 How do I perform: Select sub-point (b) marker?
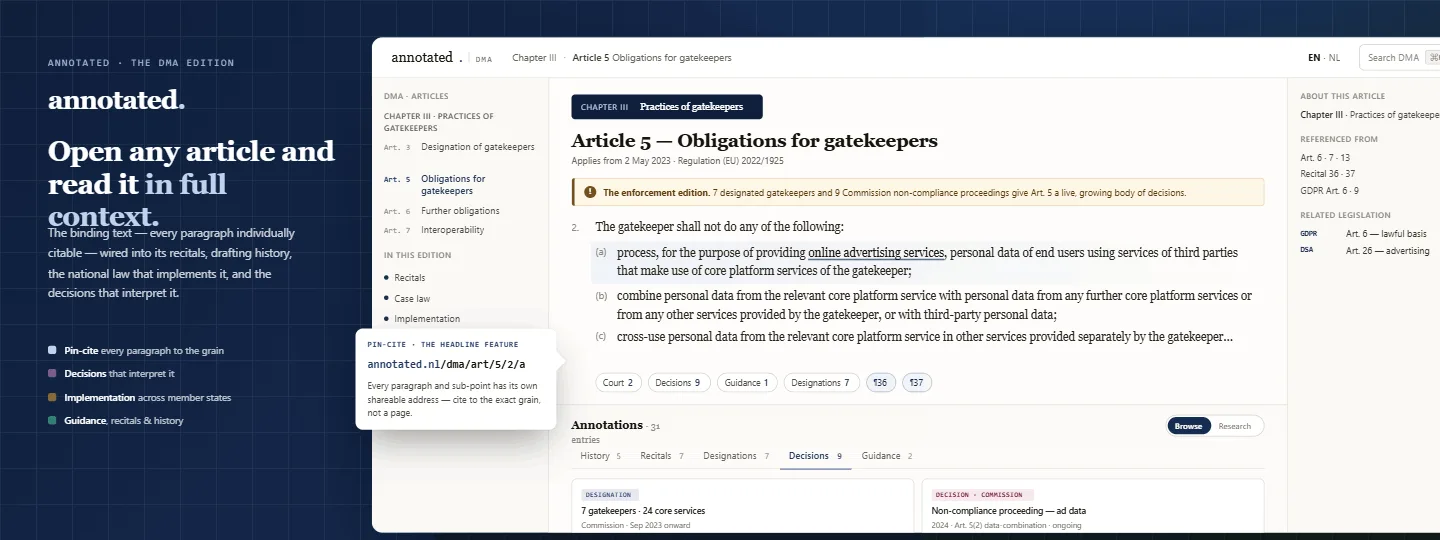click(601, 296)
